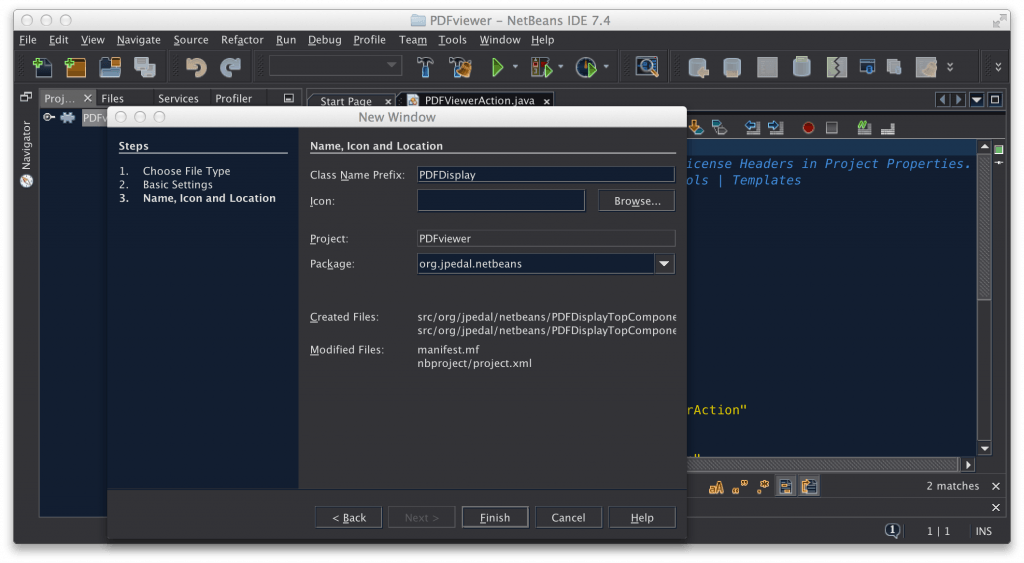Click the New Project toolbar icon
The image size is (1024, 563).
[x=76, y=67]
